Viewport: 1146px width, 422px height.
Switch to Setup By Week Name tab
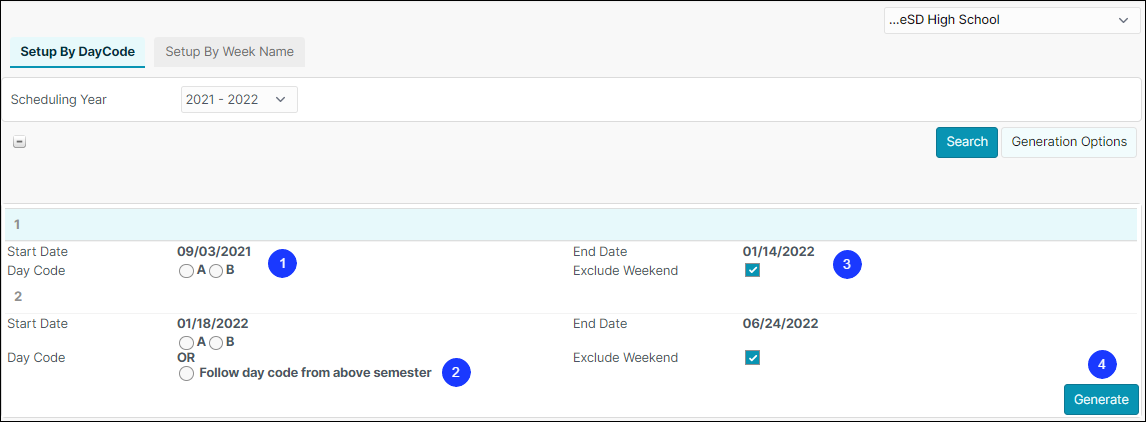tap(229, 52)
